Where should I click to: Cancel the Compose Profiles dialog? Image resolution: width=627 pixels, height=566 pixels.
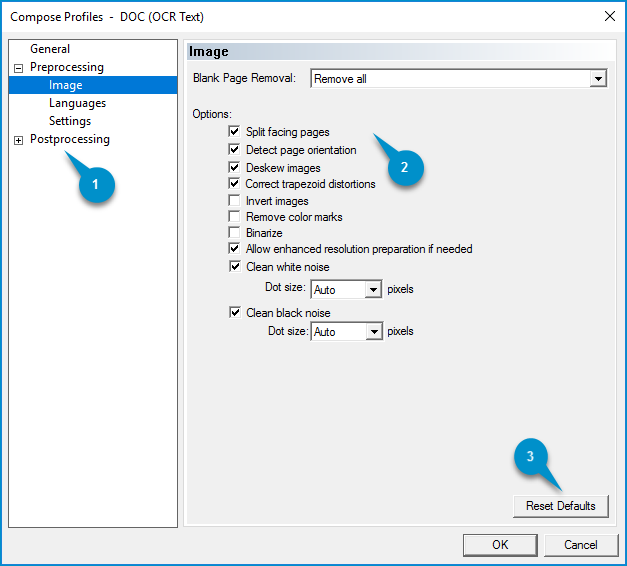(x=581, y=545)
